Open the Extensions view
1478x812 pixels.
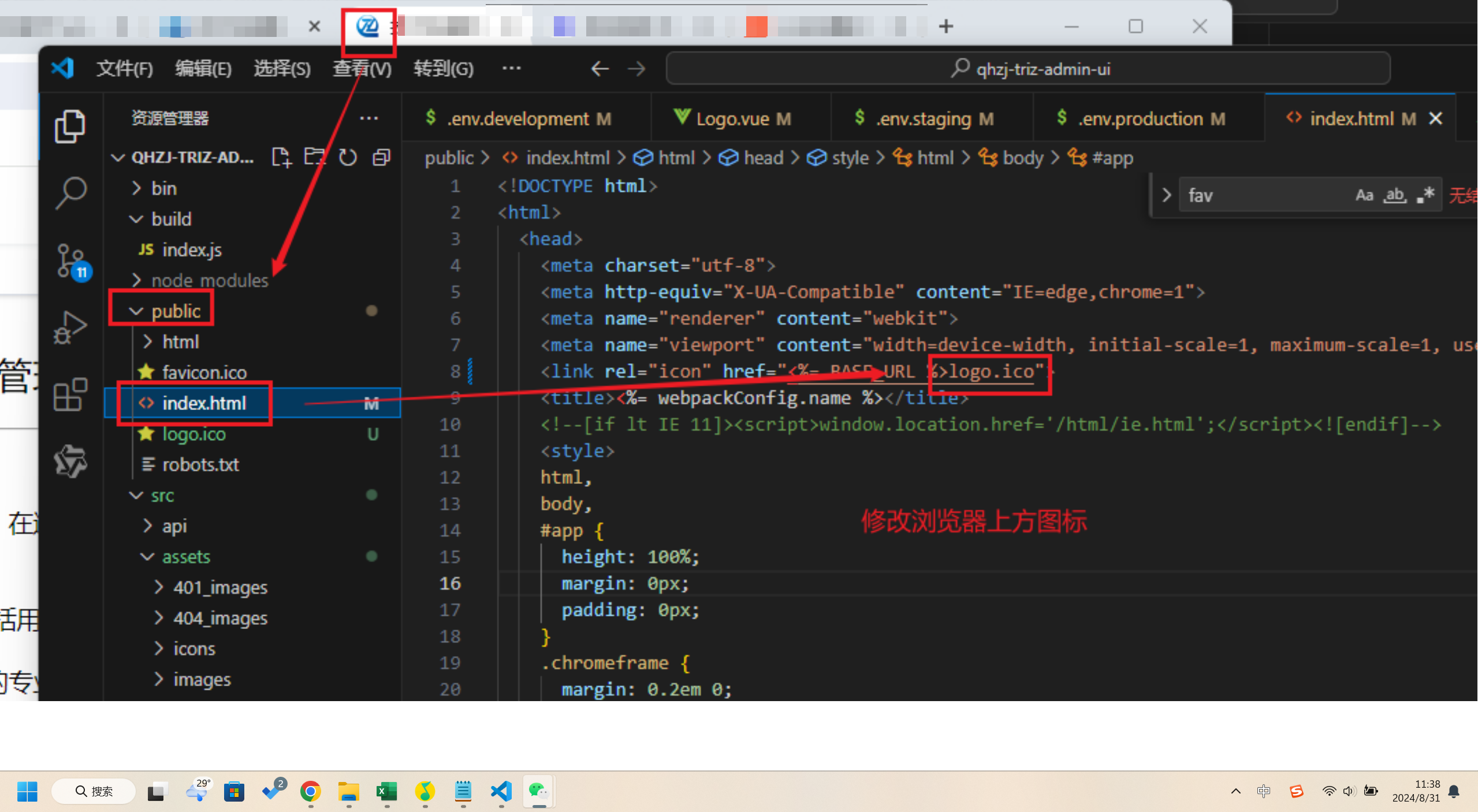click(70, 394)
